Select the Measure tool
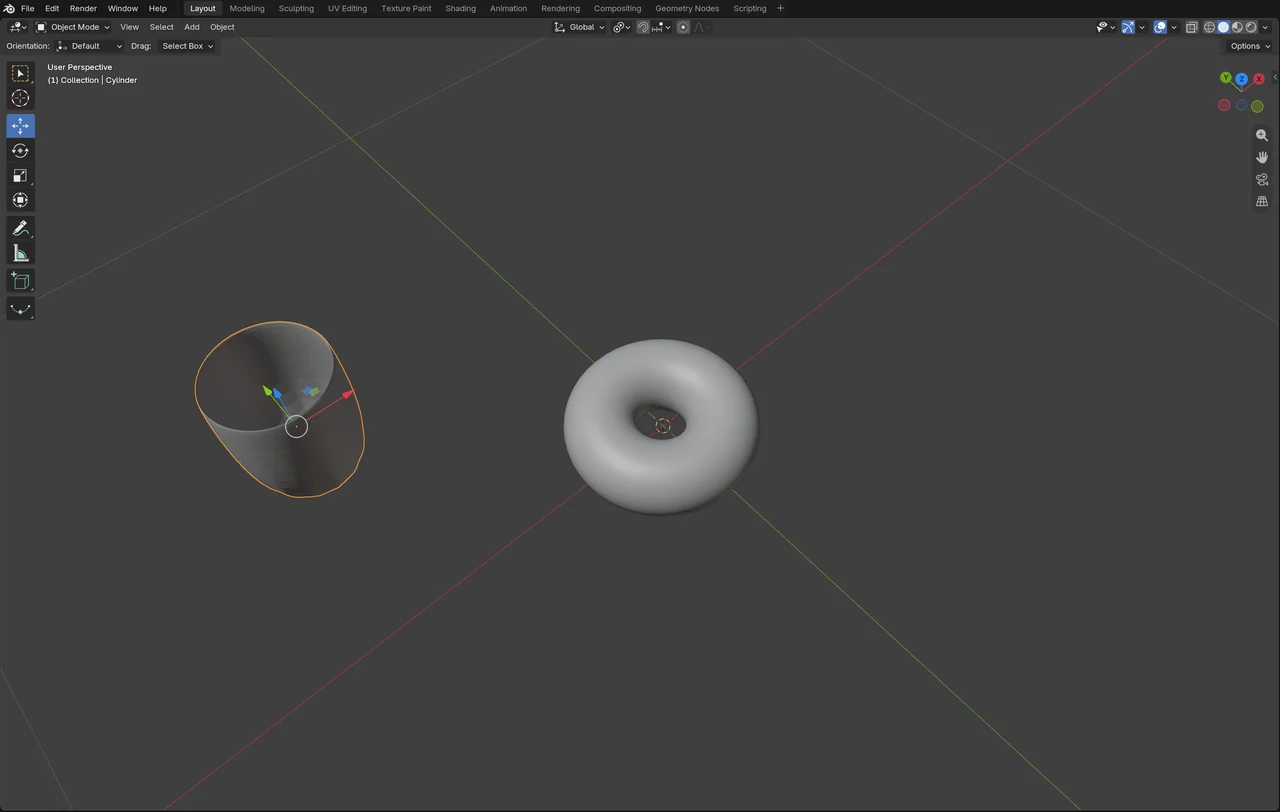Viewport: 1280px width, 812px height. click(x=20, y=253)
